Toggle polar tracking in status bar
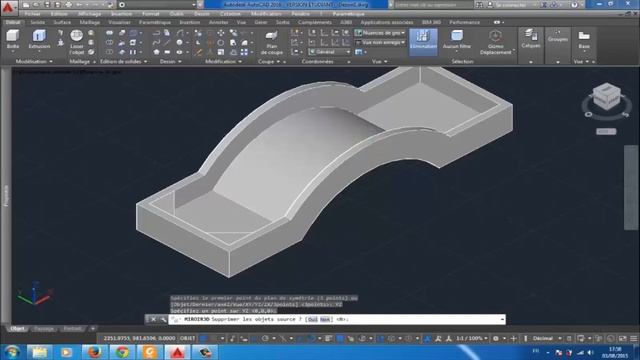This screenshot has height=360, width=640. tap(265, 338)
